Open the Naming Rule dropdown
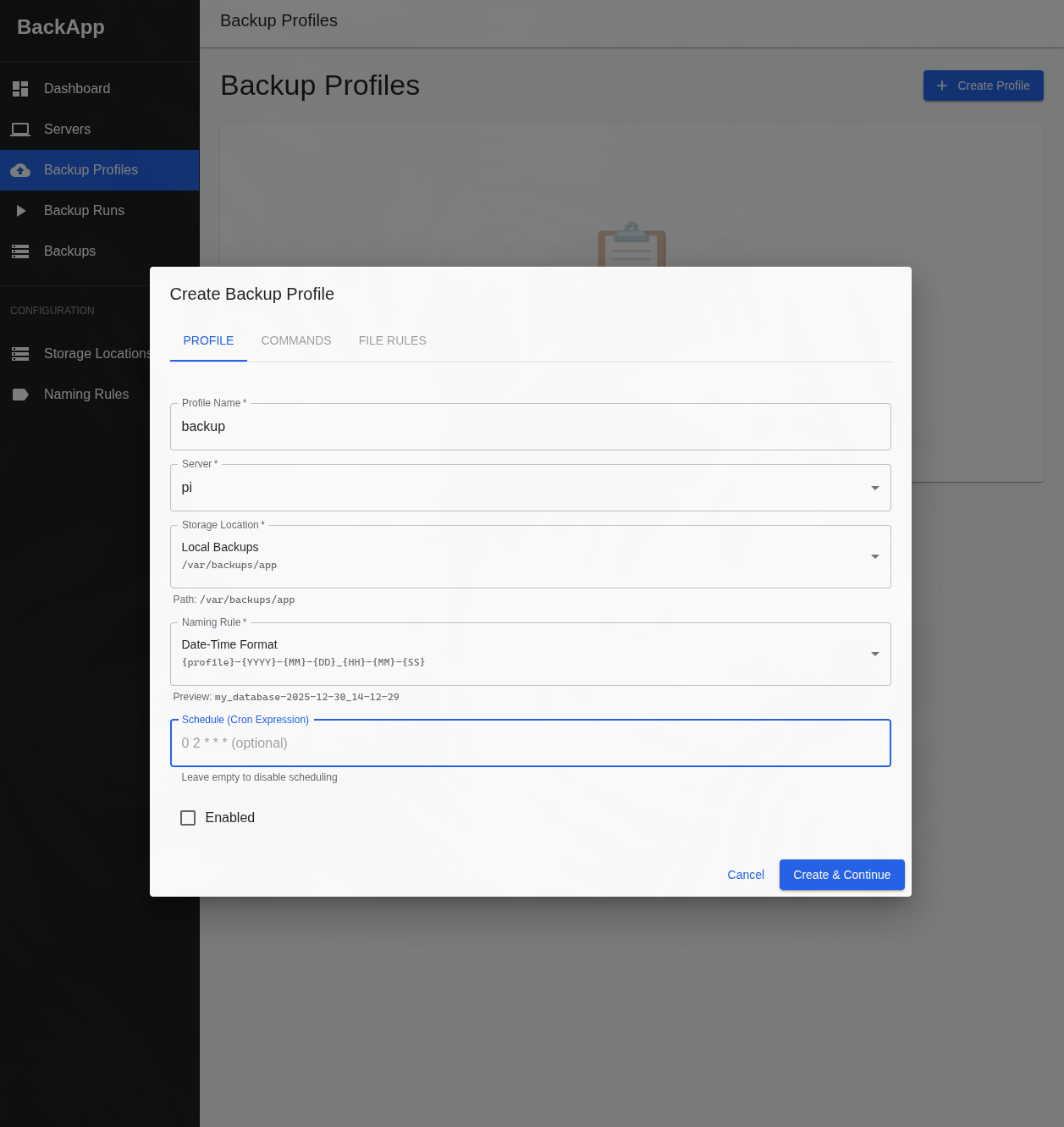 point(531,654)
